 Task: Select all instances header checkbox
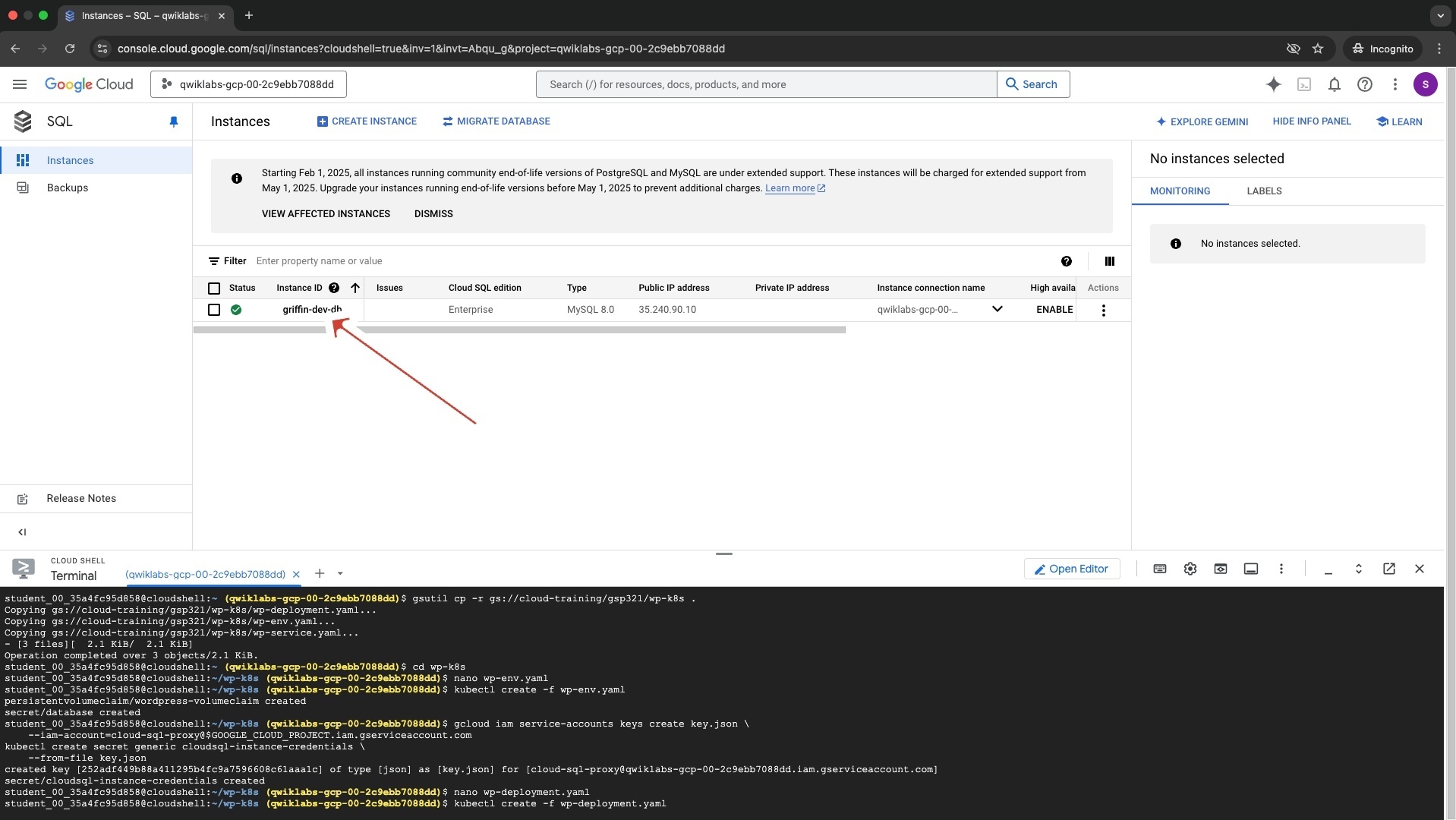pyautogui.click(x=214, y=289)
